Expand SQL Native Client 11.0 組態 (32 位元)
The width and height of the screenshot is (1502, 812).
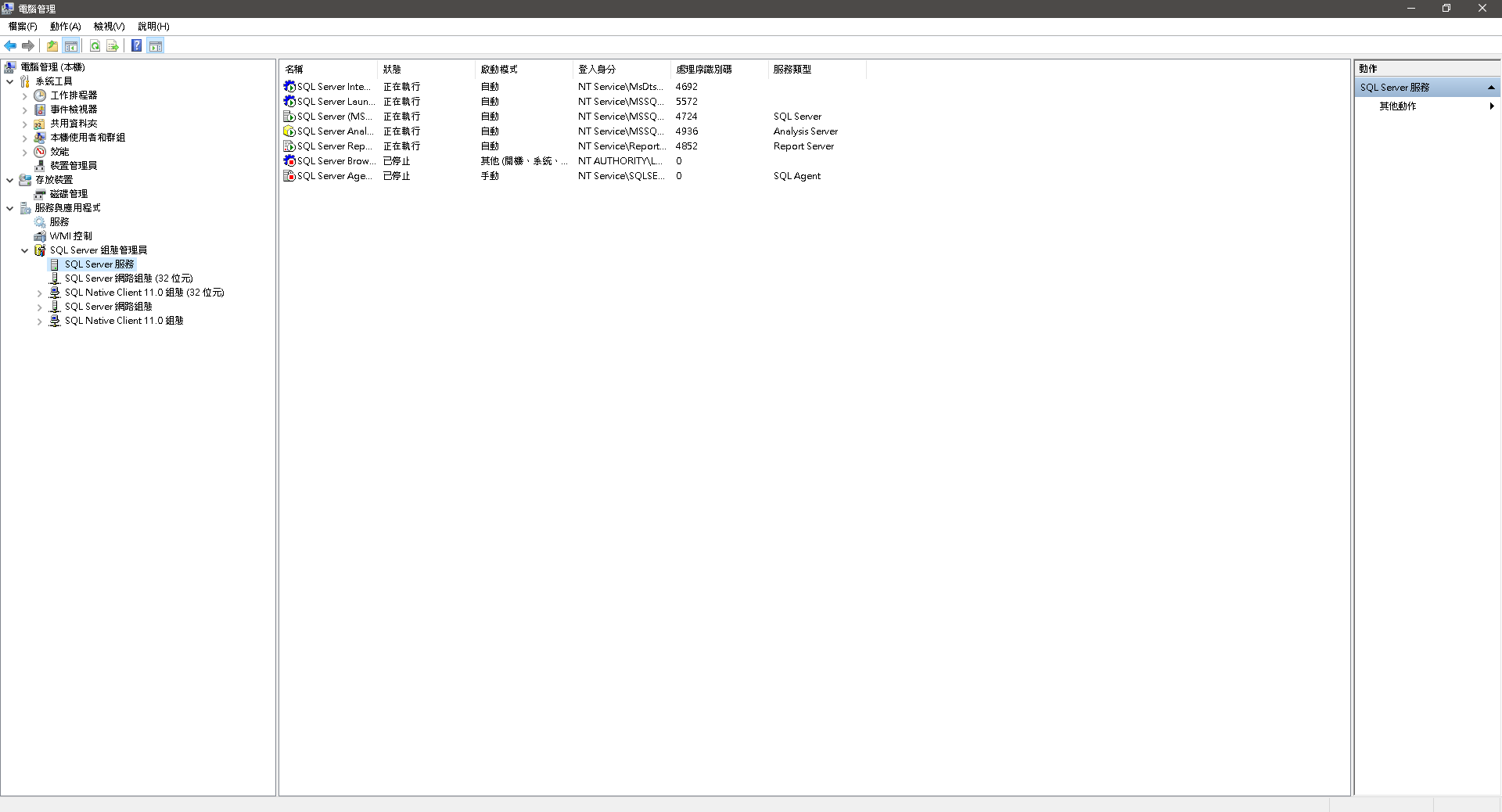(x=40, y=293)
